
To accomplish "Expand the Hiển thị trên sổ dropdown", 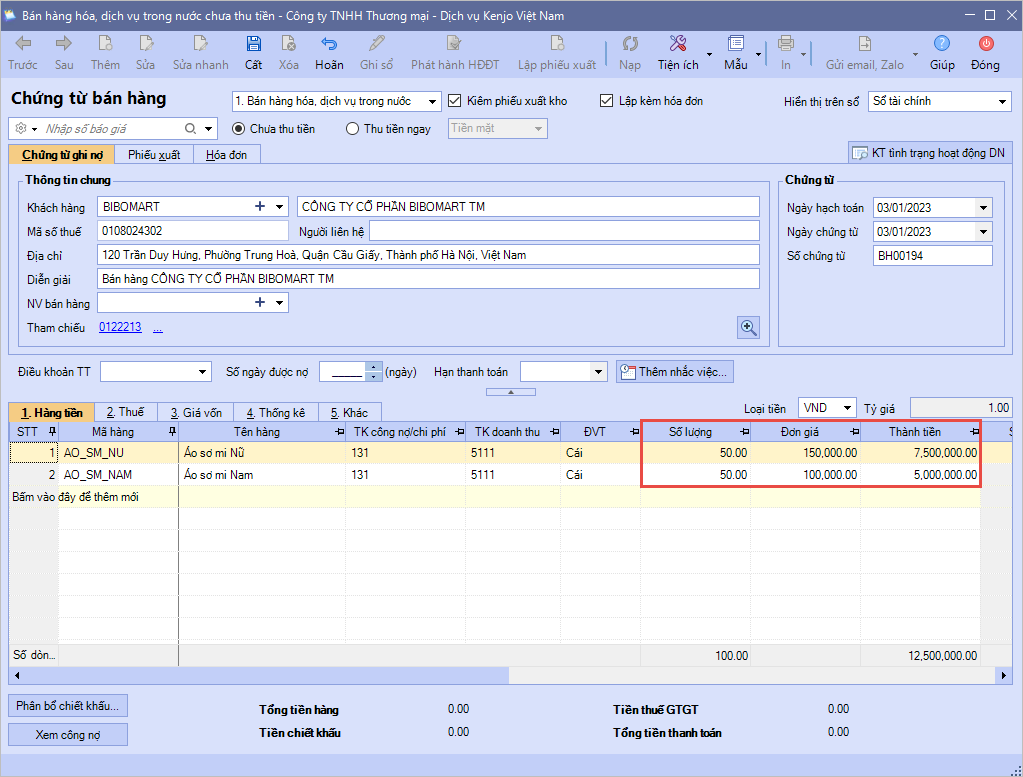I will 1003,102.
